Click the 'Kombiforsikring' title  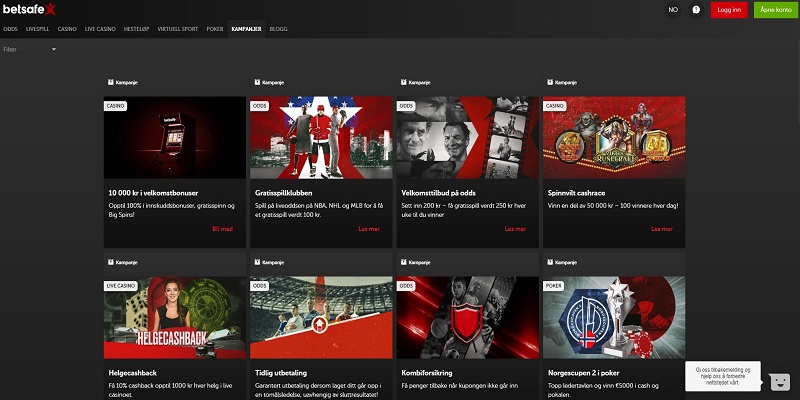coord(427,373)
